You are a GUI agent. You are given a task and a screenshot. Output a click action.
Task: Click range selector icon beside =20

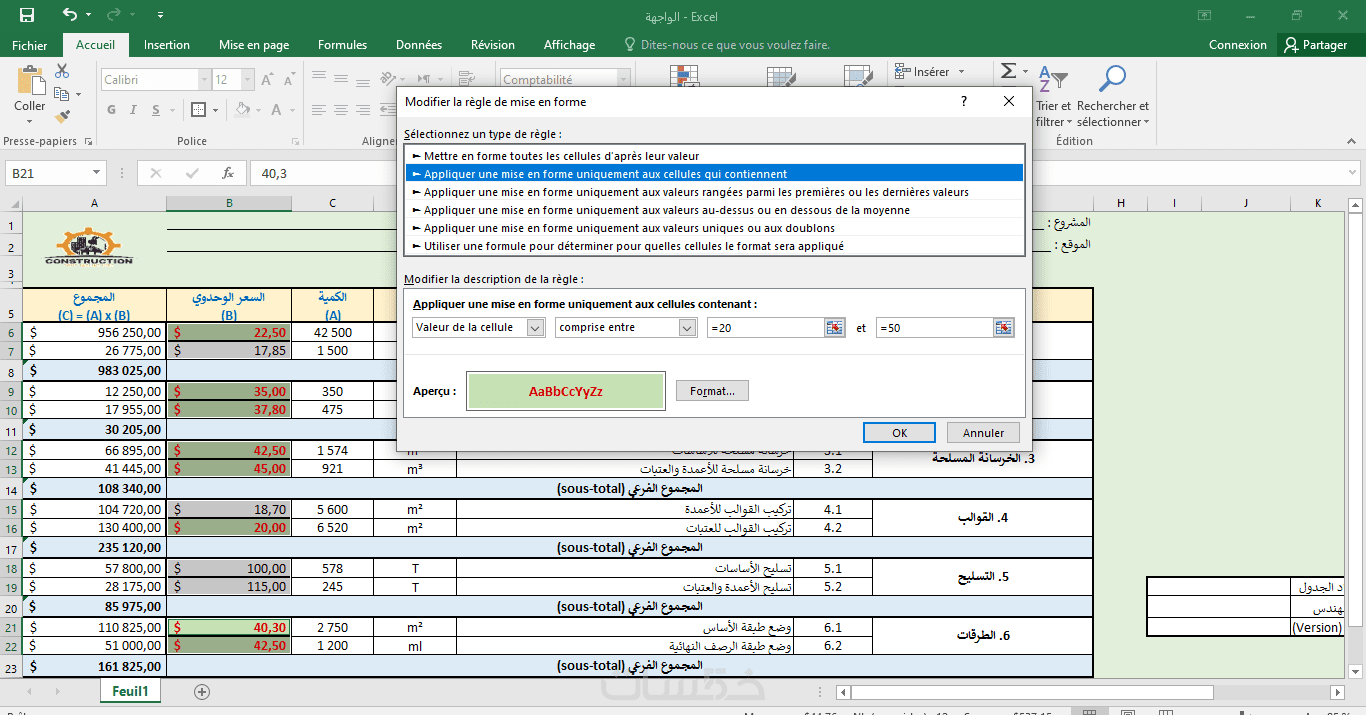point(835,328)
